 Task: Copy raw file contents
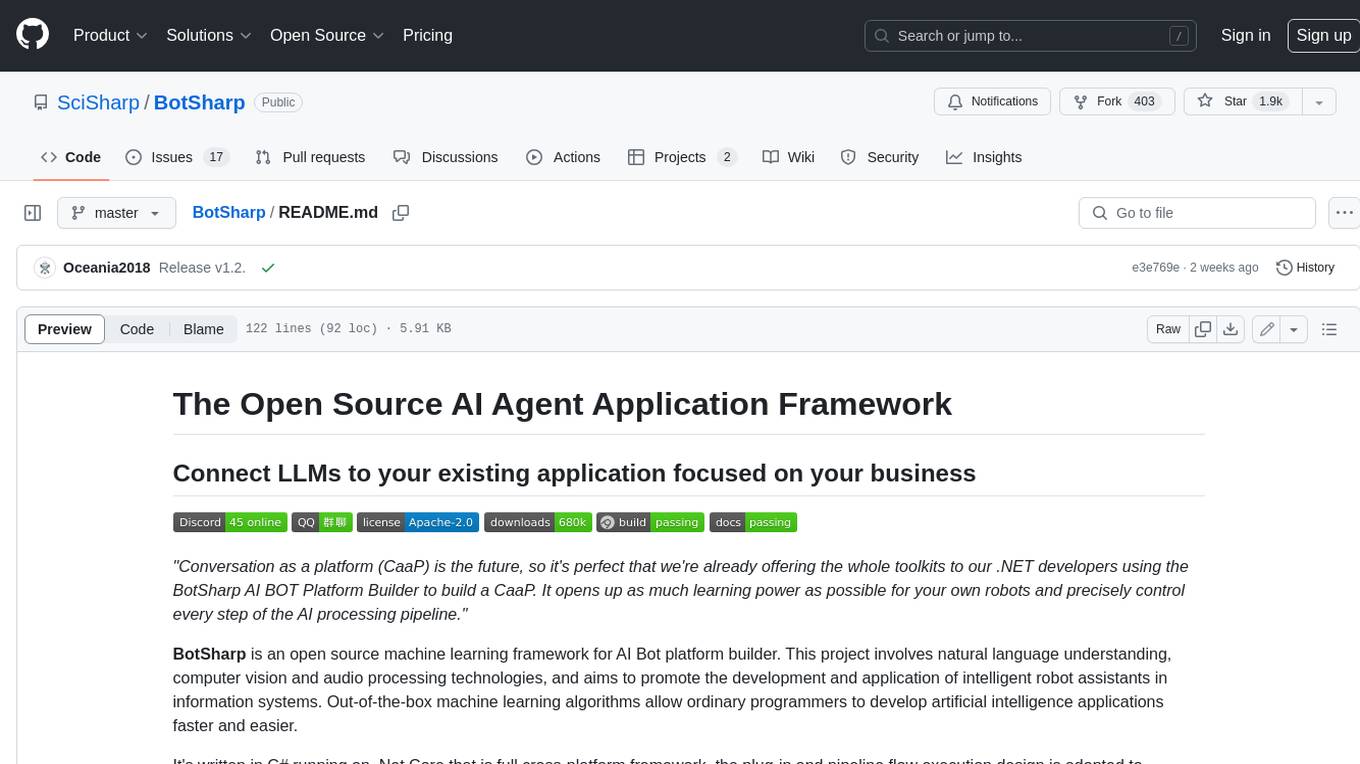(1203, 329)
